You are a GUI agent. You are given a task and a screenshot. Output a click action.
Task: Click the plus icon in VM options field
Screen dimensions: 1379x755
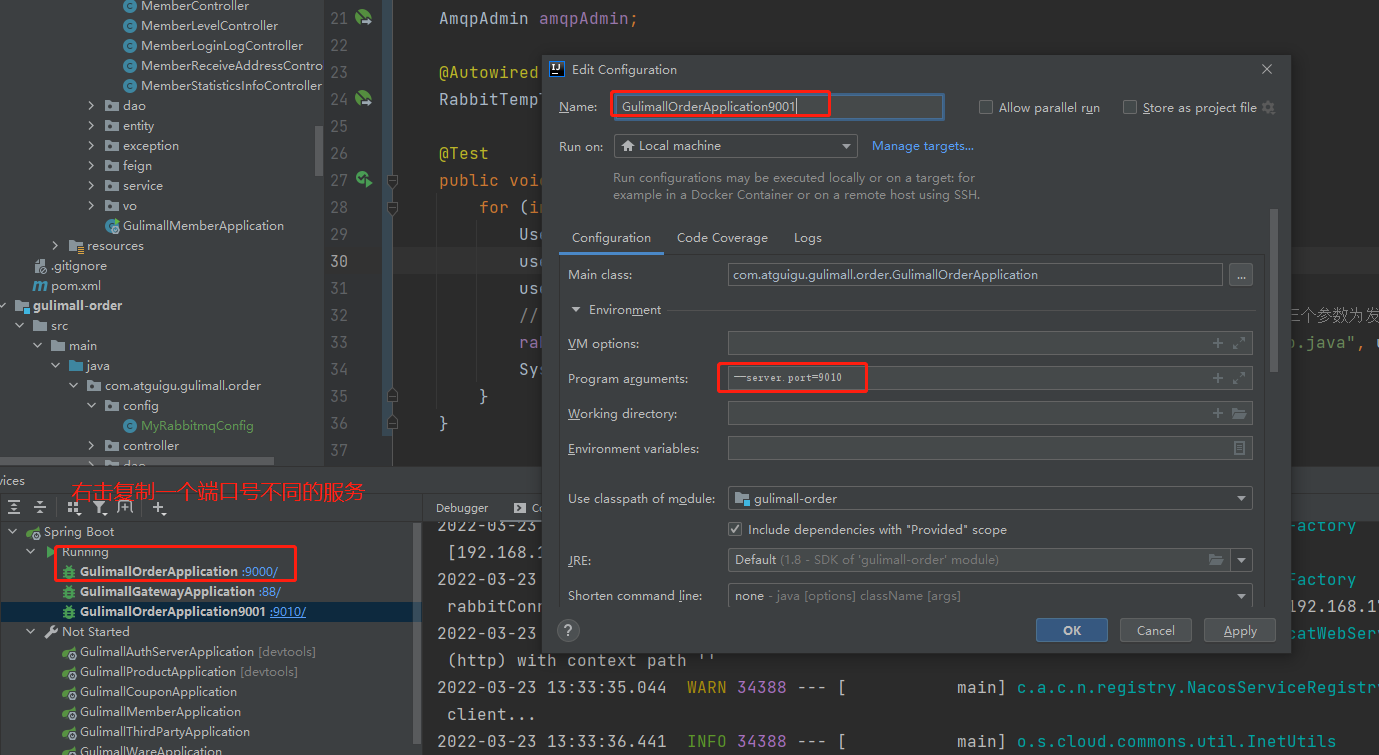tap(1218, 343)
